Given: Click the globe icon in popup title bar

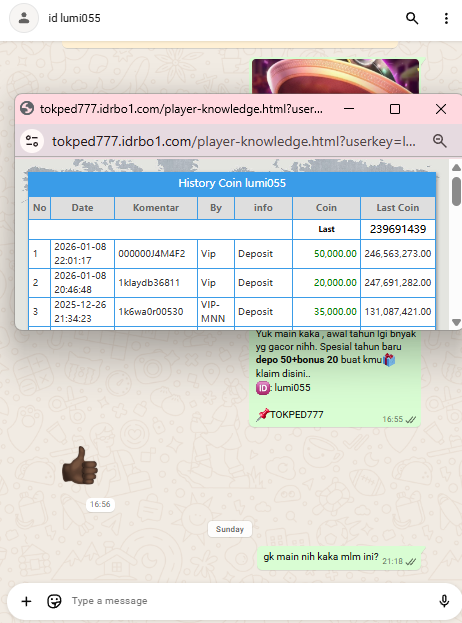Looking at the screenshot, I should tap(27, 108).
